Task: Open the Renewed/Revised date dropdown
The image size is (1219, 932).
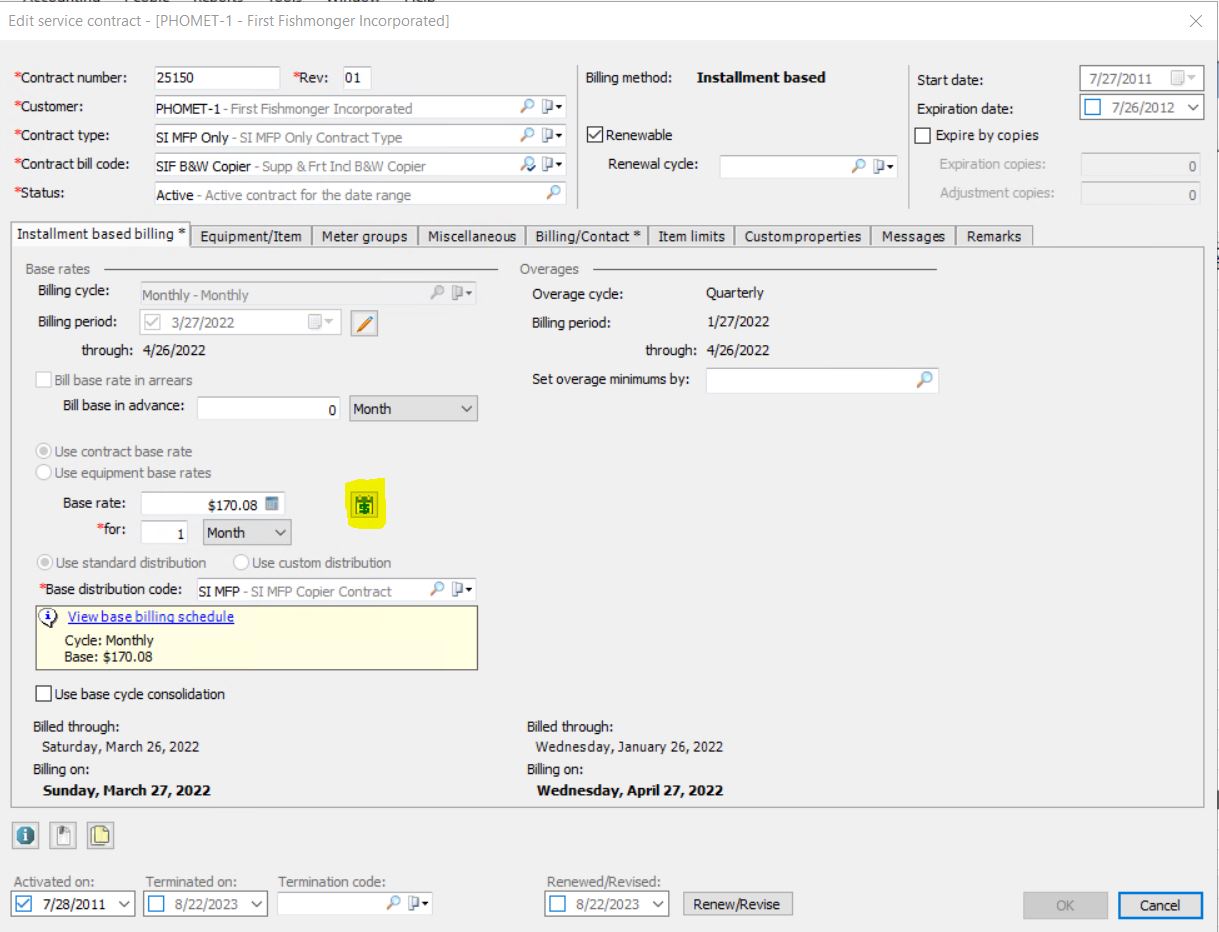Action: [658, 904]
